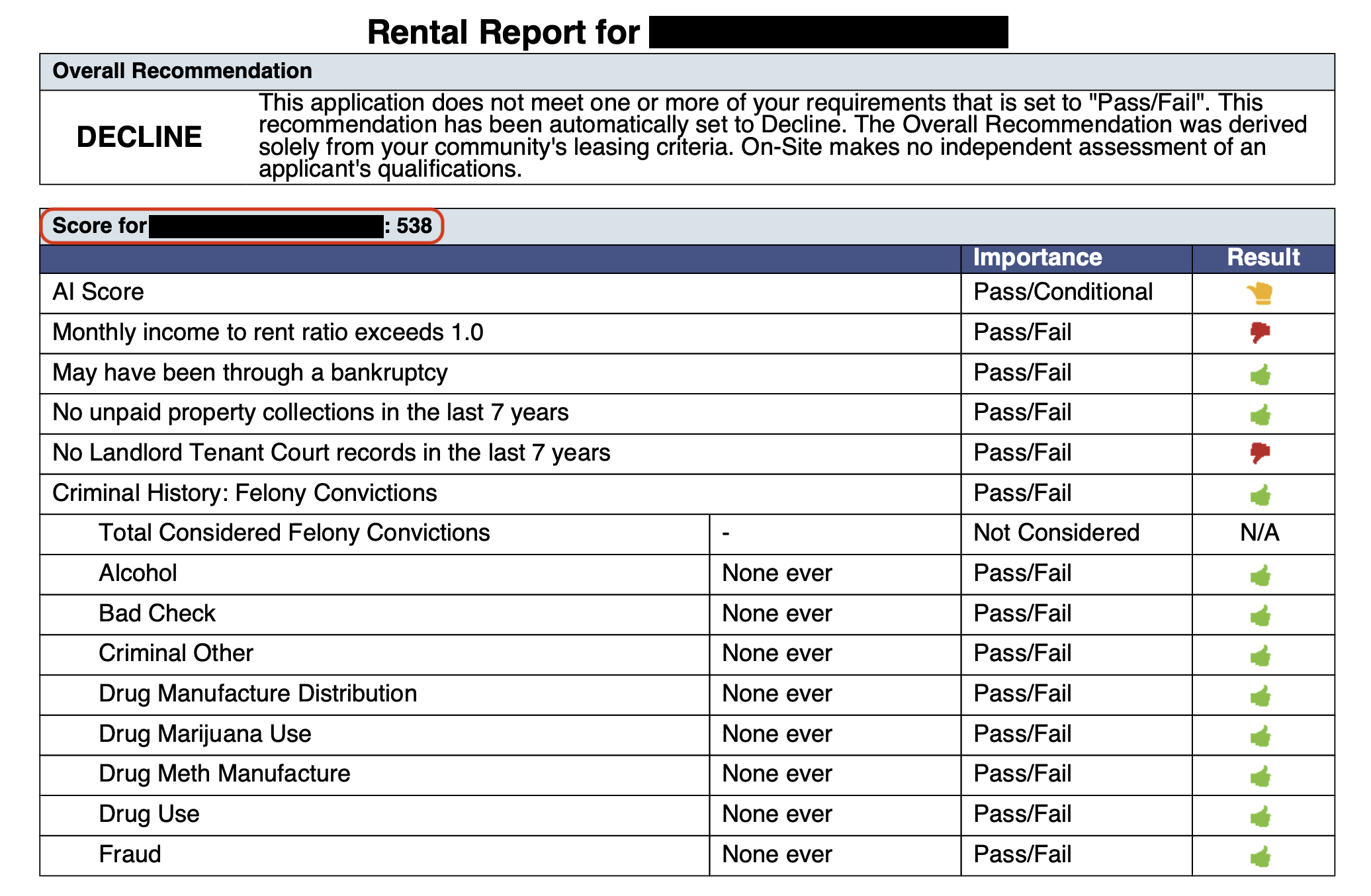Screen dimensions: 1371x896
Task: Click thumbs-up for unpaid property collections row
Action: pos(1261,415)
